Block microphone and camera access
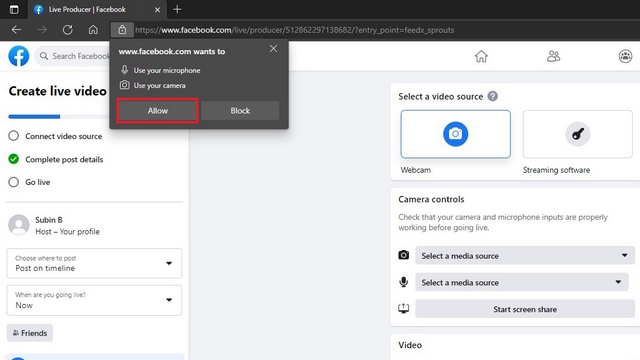 point(240,111)
